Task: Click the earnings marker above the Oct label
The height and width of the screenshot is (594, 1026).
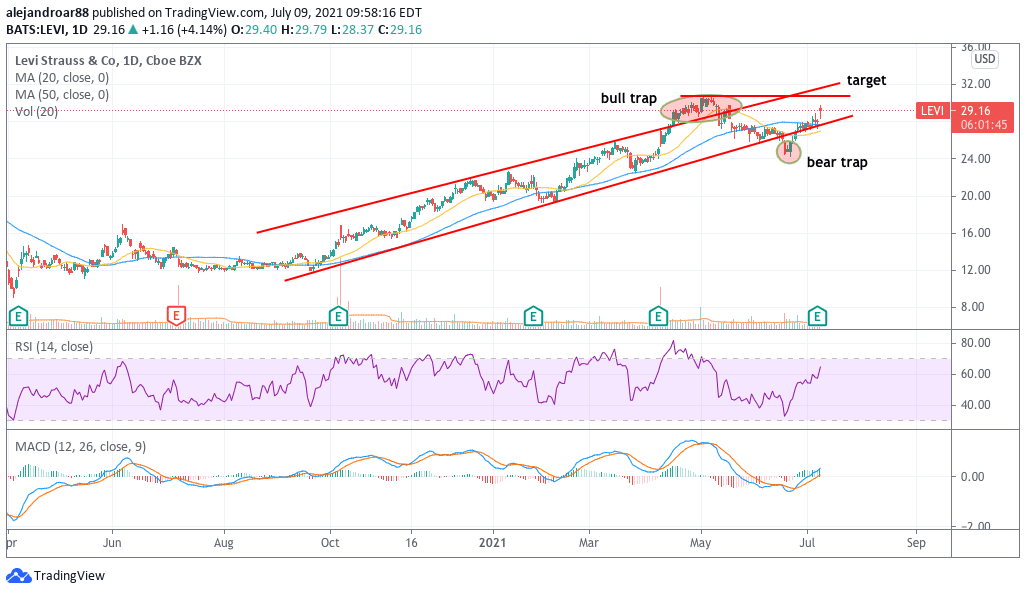Action: [x=338, y=316]
